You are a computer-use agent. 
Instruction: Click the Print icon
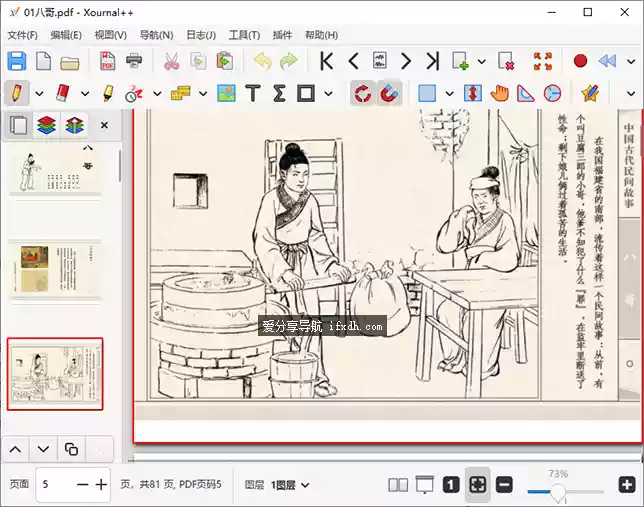tap(134, 61)
